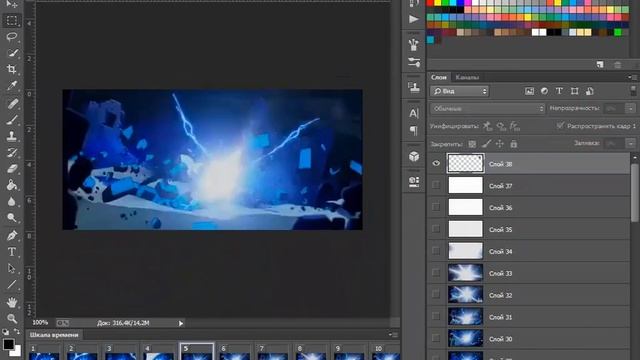640x360 pixels.
Task: Open status bar document info arrow
Action: pos(181,323)
